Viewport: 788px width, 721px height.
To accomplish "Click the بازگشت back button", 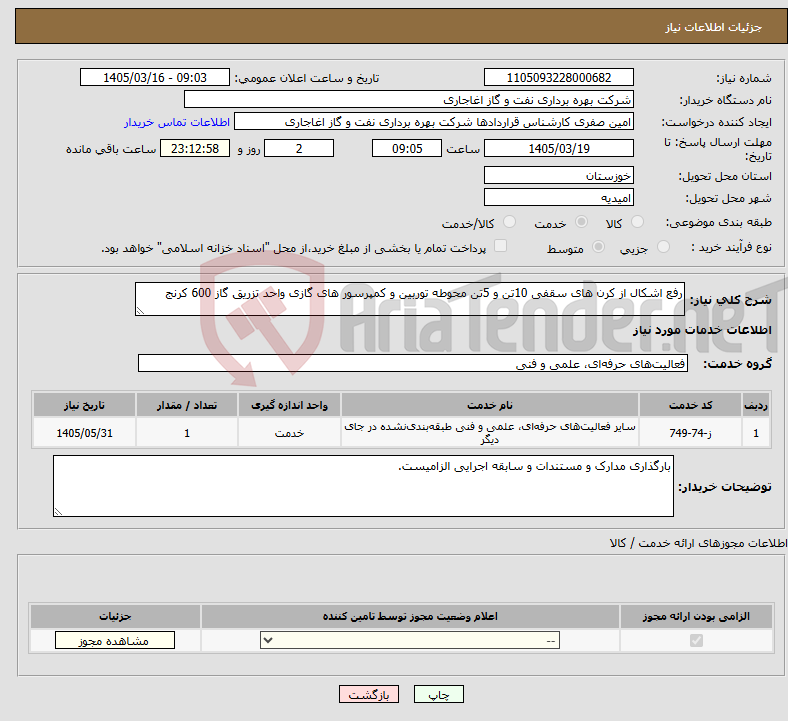I will coord(369,694).
